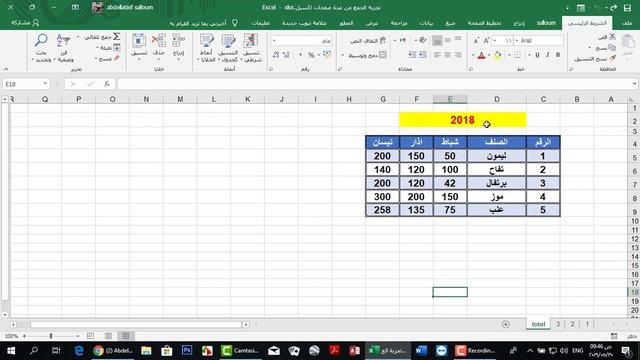Open the number format dropdown
The image size is (640, 360).
[x=274, y=40]
